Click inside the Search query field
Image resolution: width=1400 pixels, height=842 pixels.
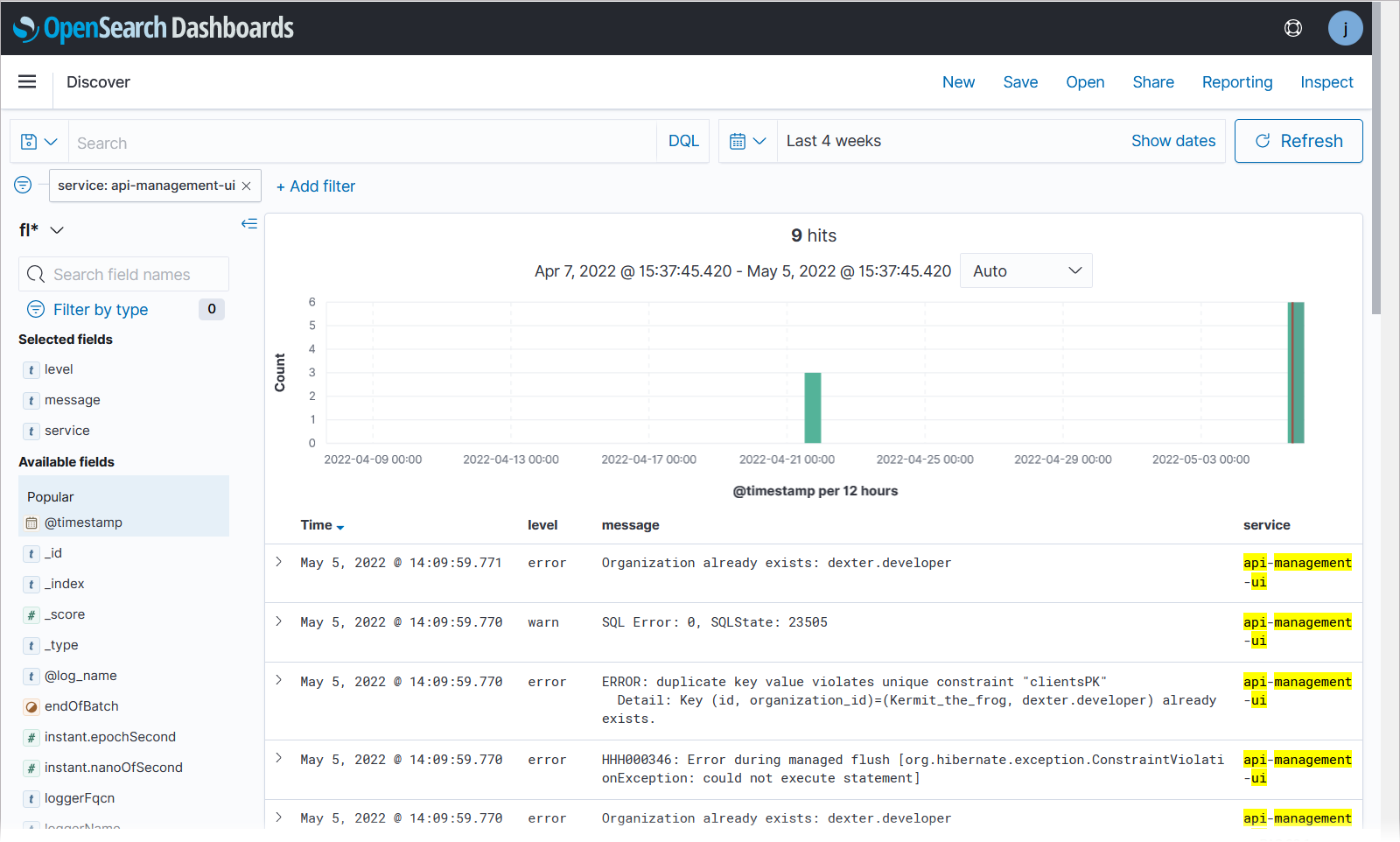[350, 141]
